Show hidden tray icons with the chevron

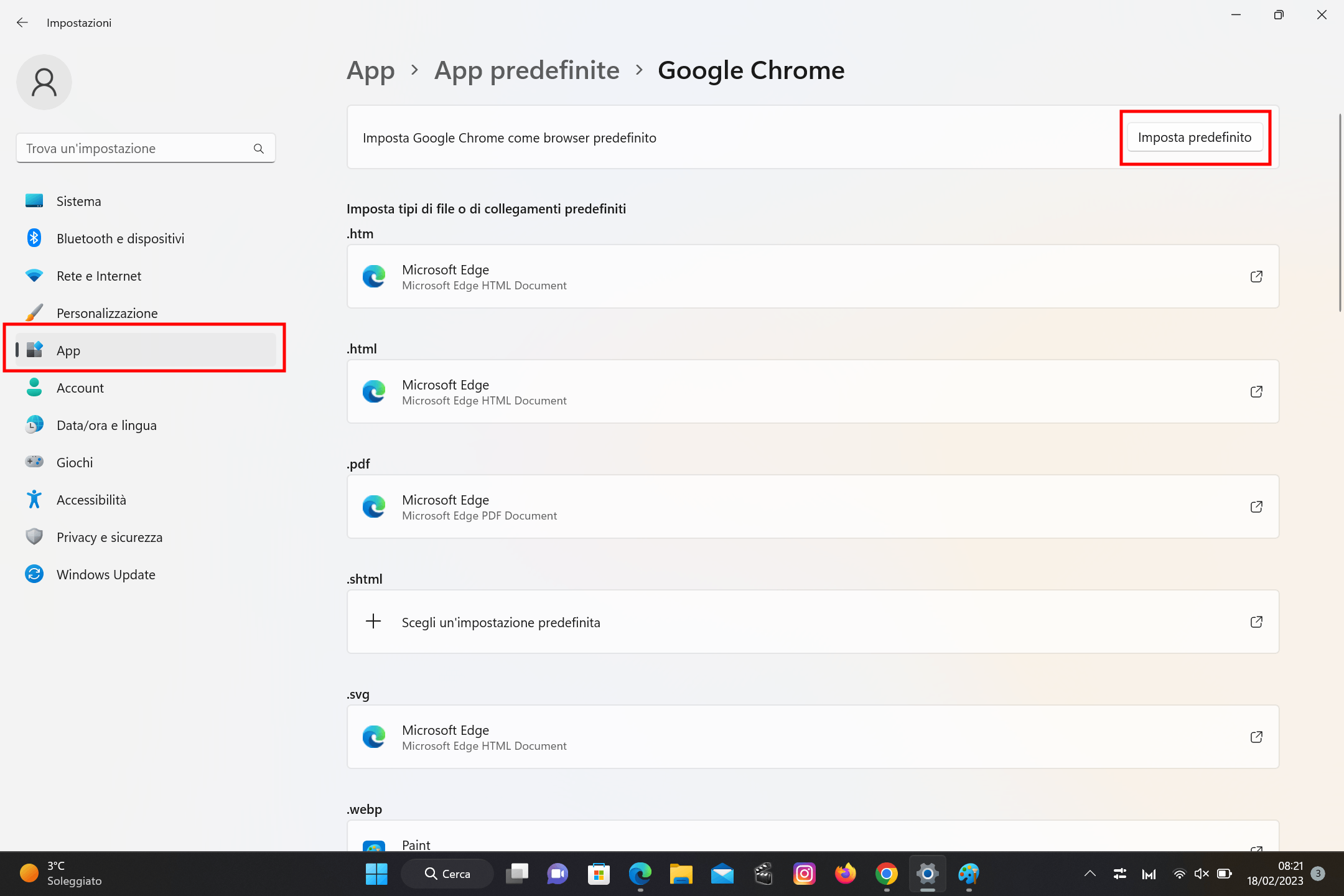pos(1090,874)
